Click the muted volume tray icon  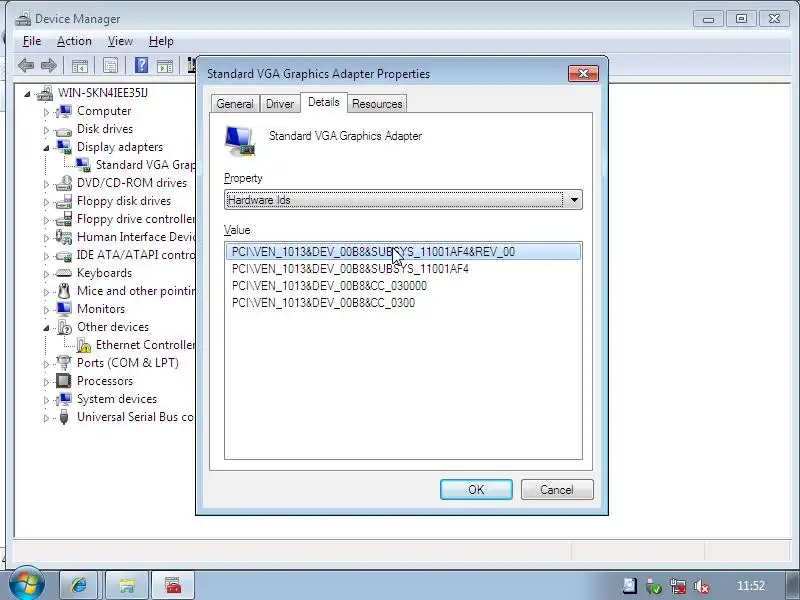(702, 586)
